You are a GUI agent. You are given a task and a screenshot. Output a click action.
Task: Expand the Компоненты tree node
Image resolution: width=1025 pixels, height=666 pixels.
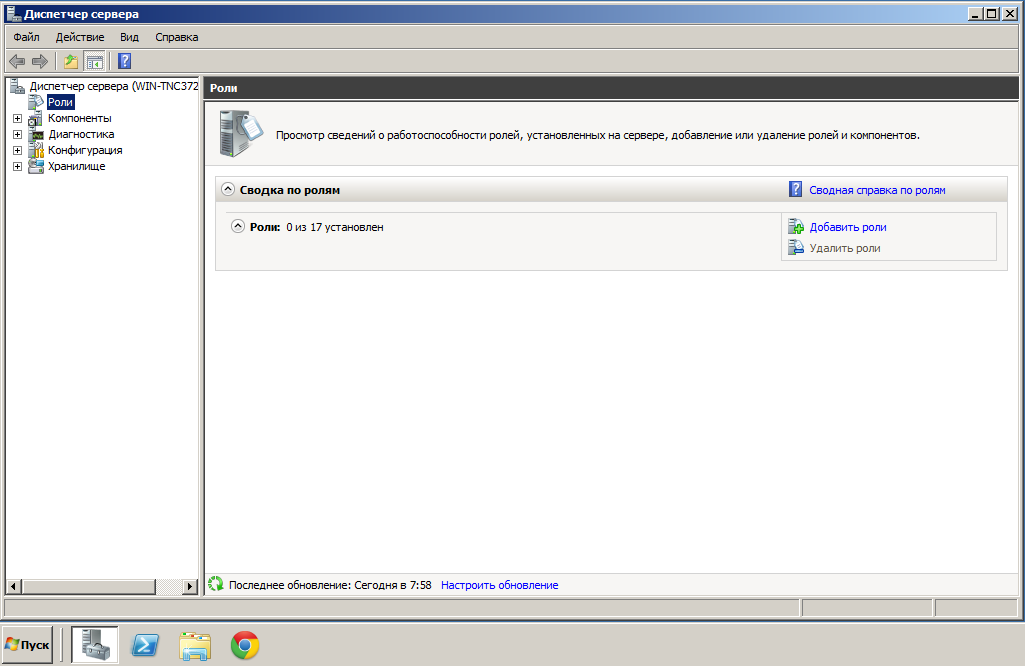(17, 118)
